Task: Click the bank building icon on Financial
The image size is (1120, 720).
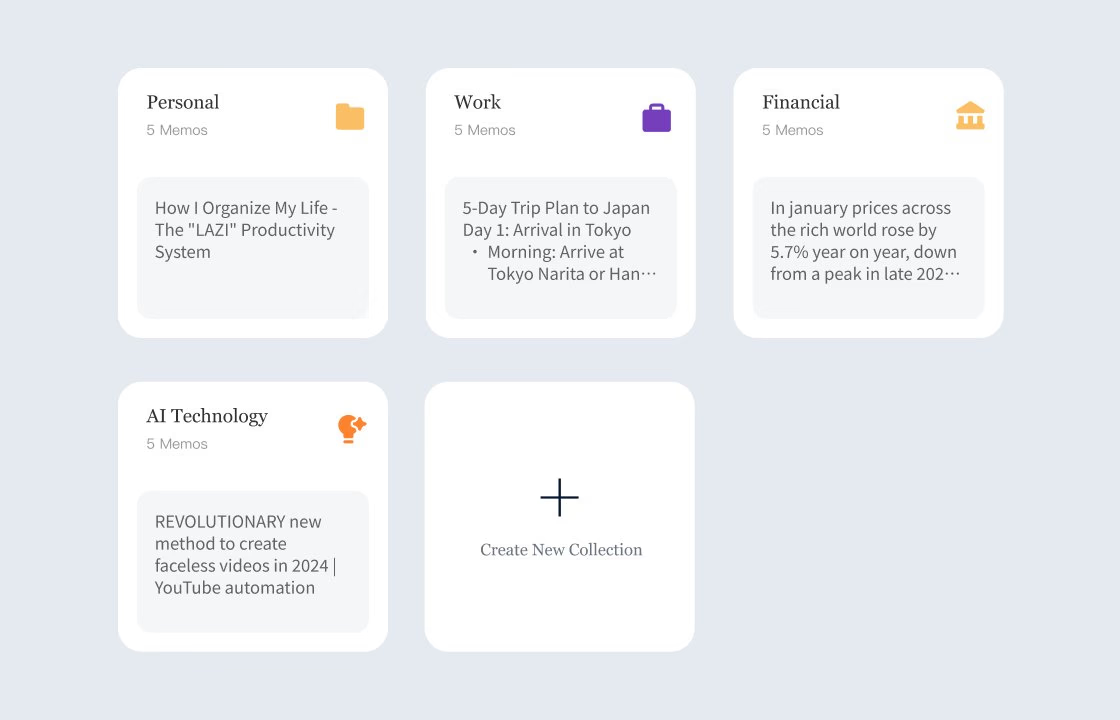Action: (970, 116)
